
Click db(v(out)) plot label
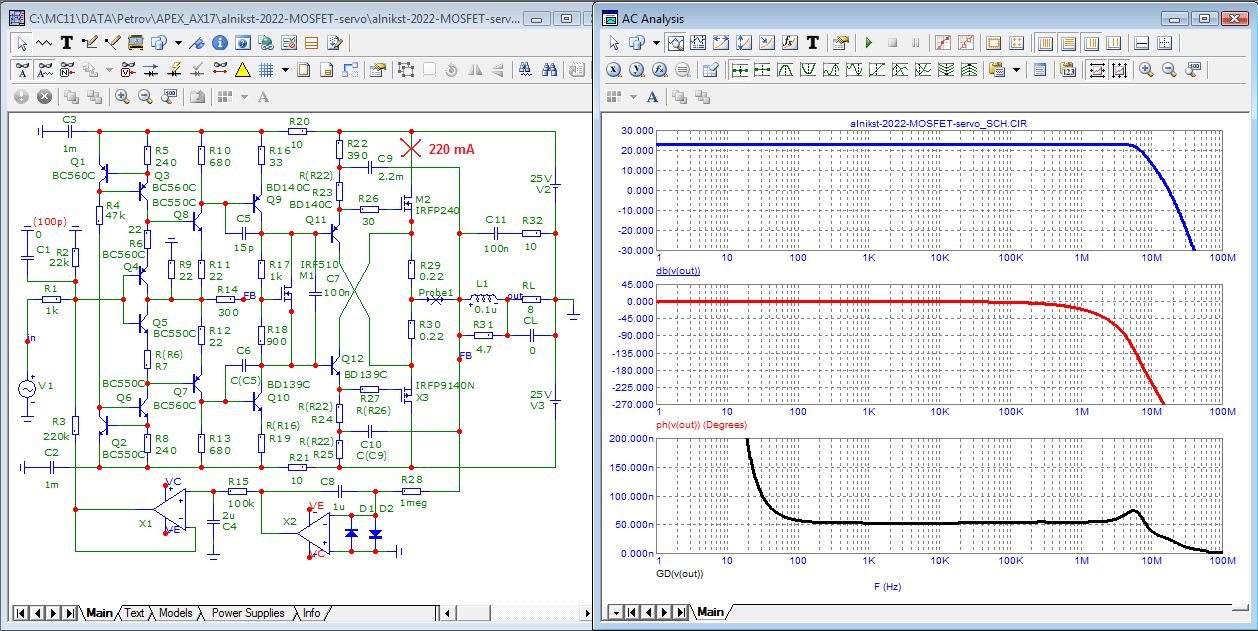[x=678, y=272]
